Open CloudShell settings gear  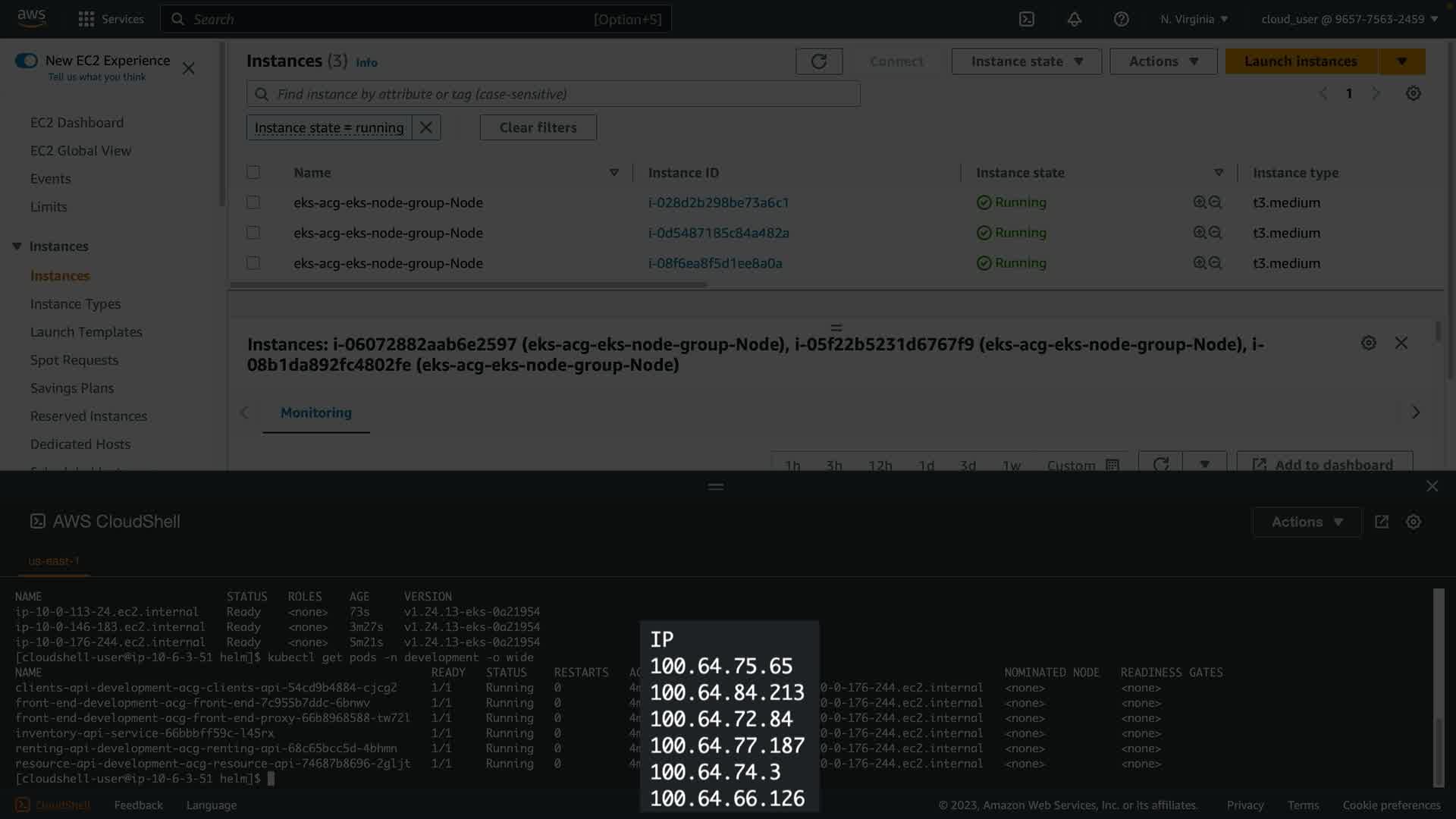click(x=1413, y=522)
